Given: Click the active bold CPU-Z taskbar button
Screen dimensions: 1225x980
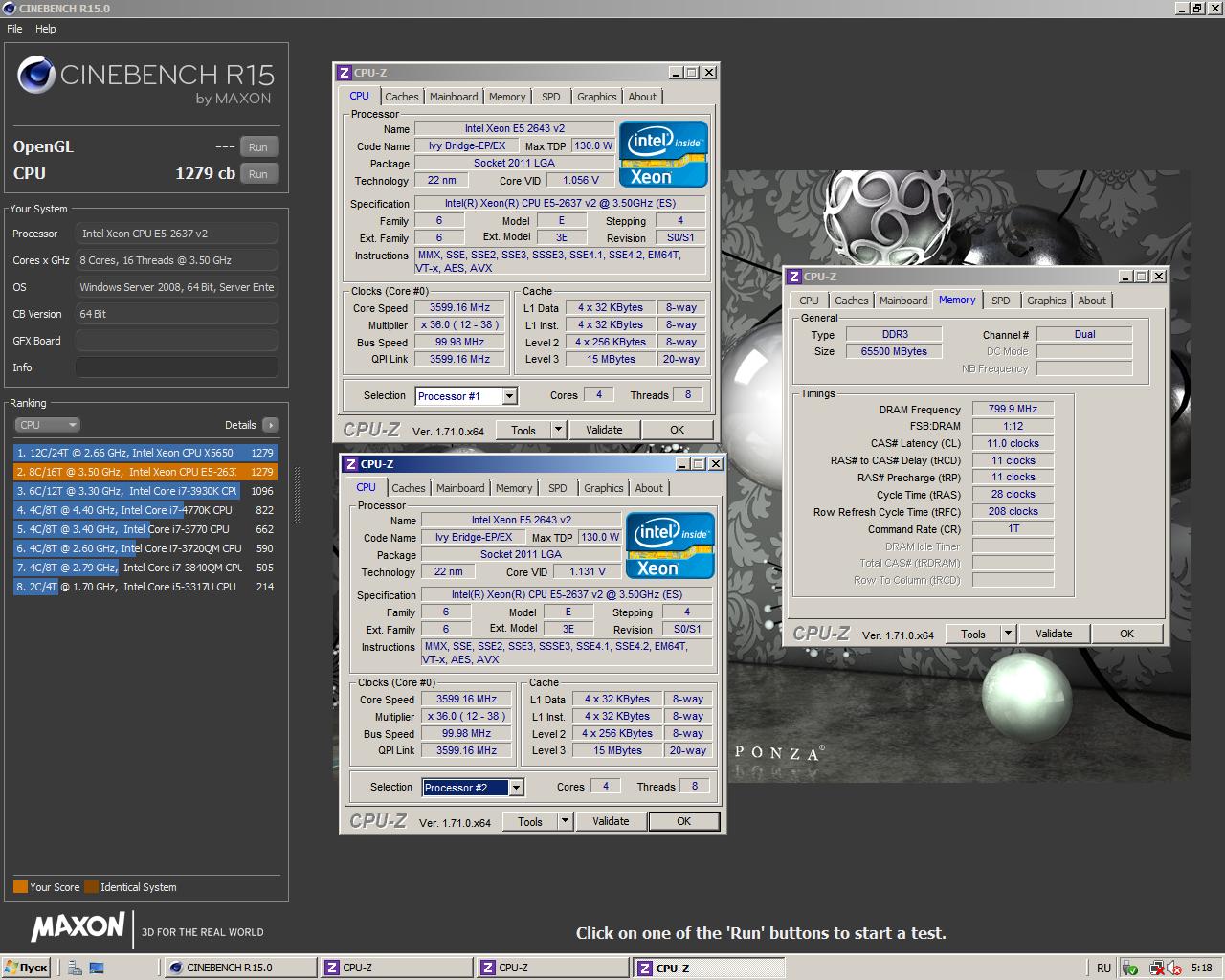Looking at the screenshot, I should [x=707, y=968].
